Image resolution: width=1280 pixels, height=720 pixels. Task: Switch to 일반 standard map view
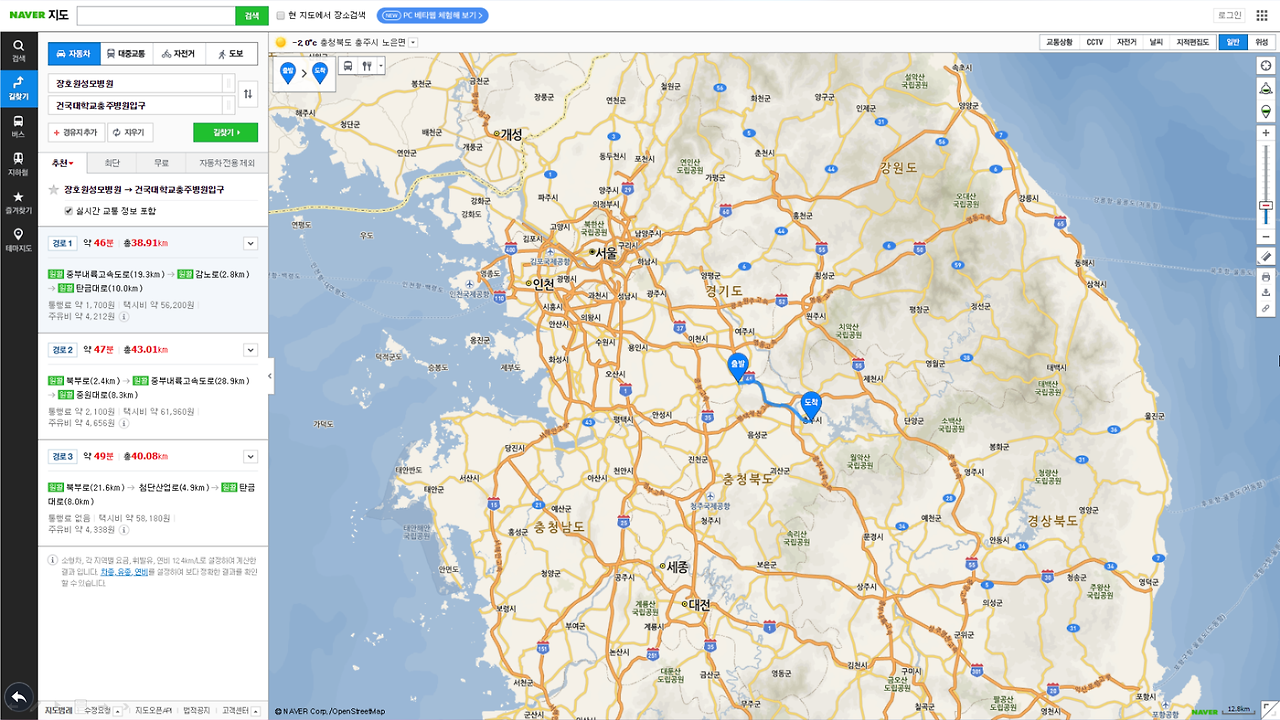pyautogui.click(x=1233, y=42)
